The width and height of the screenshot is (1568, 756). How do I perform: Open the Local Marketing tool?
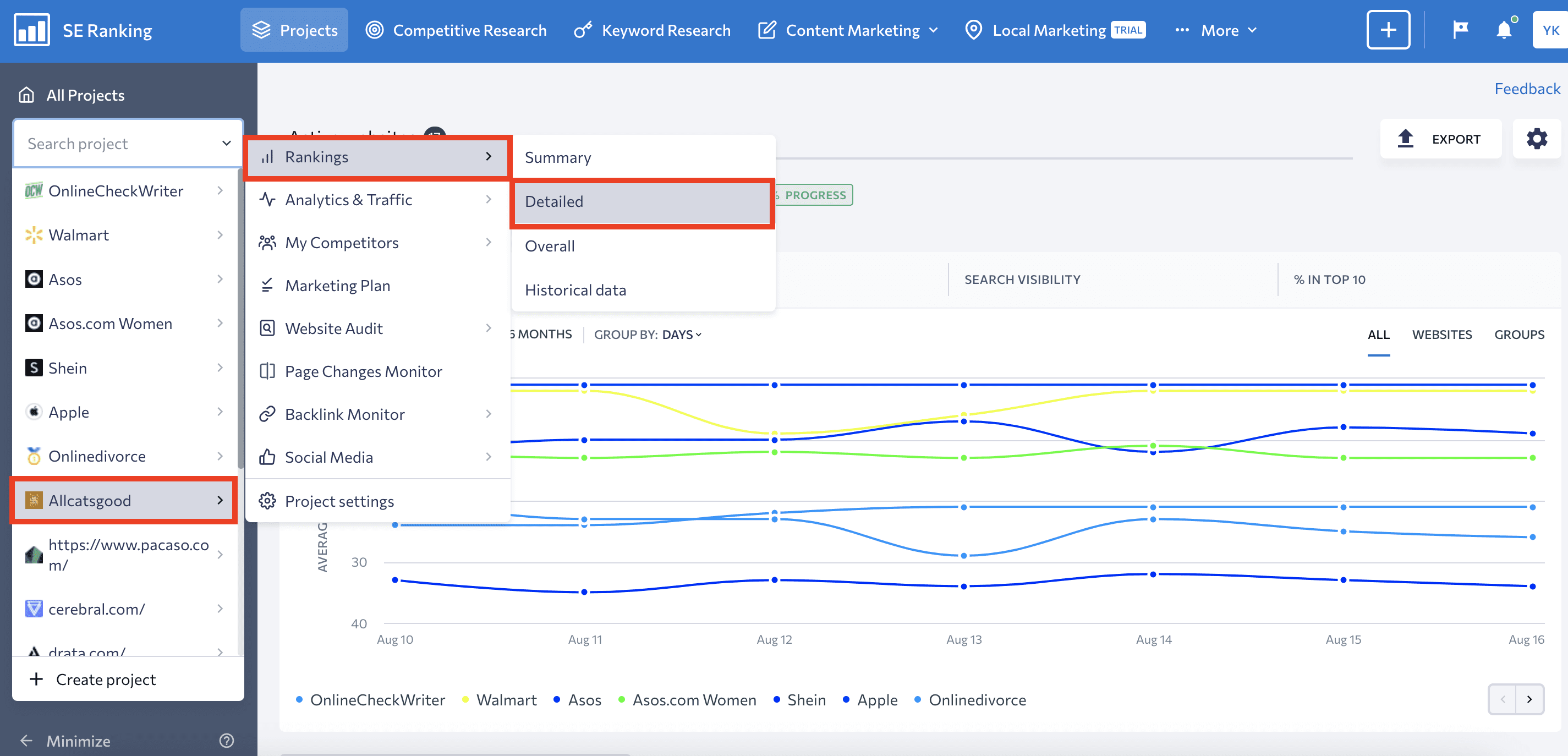[1051, 29]
